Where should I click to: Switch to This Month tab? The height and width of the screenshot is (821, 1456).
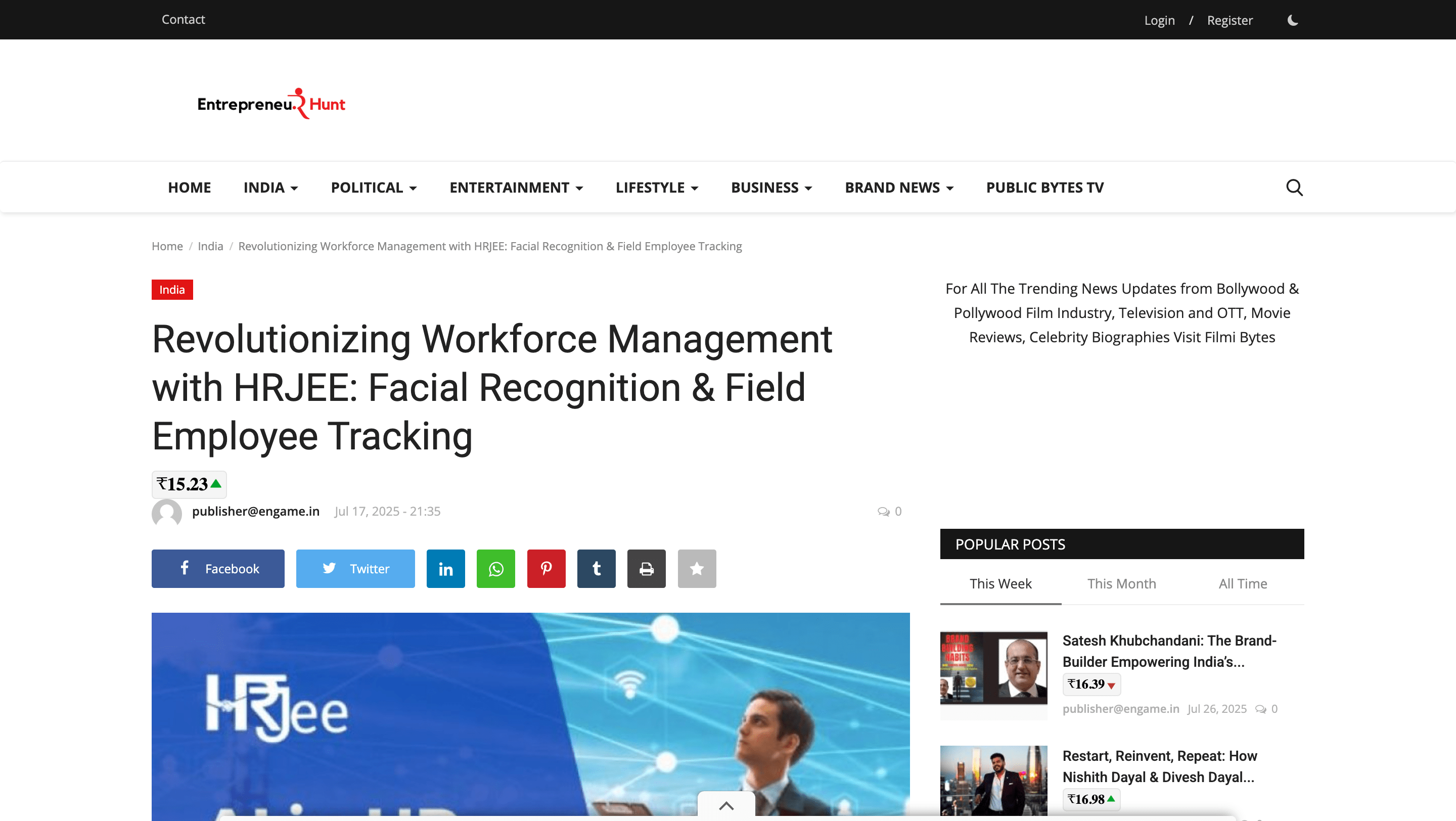coord(1121,584)
